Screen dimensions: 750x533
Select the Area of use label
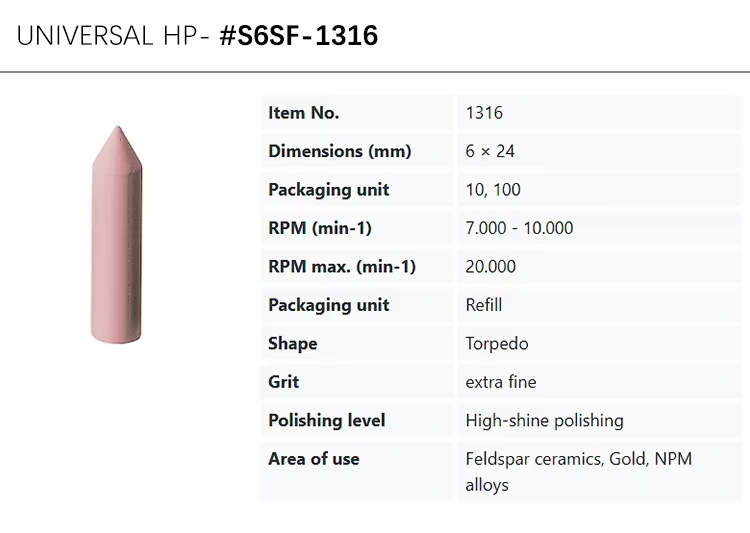tap(314, 459)
